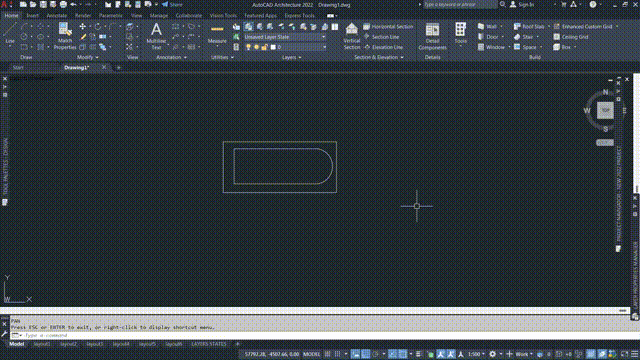
Task: Close the Drawing1 tab
Action: coord(104,67)
